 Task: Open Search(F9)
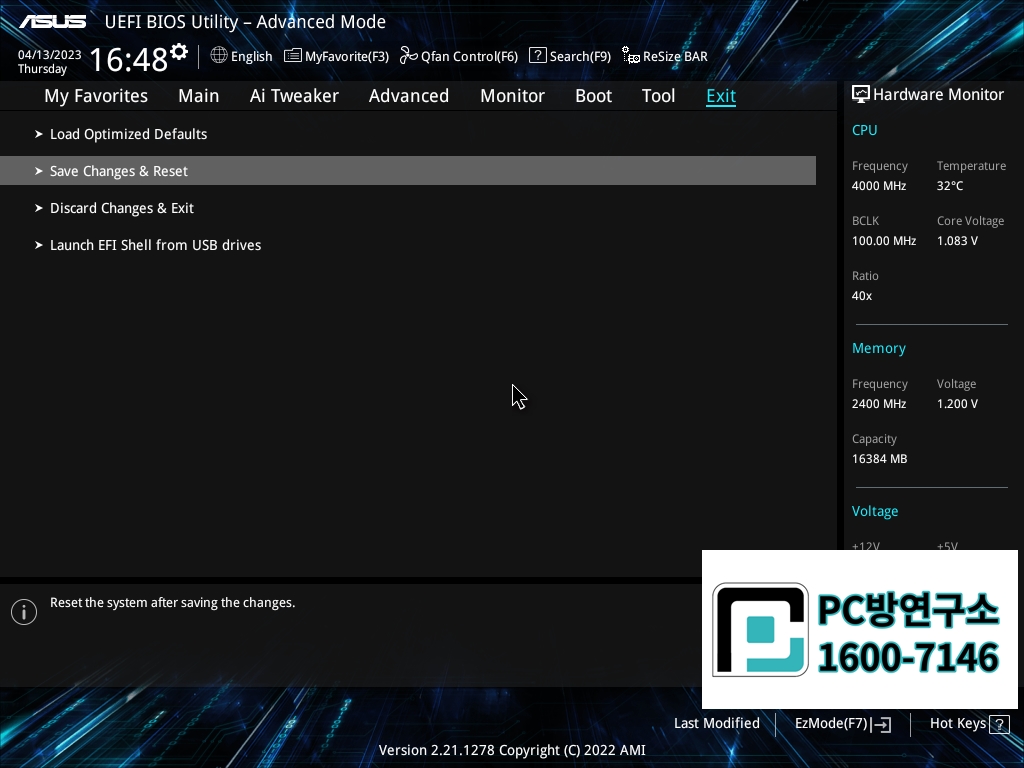[580, 57]
